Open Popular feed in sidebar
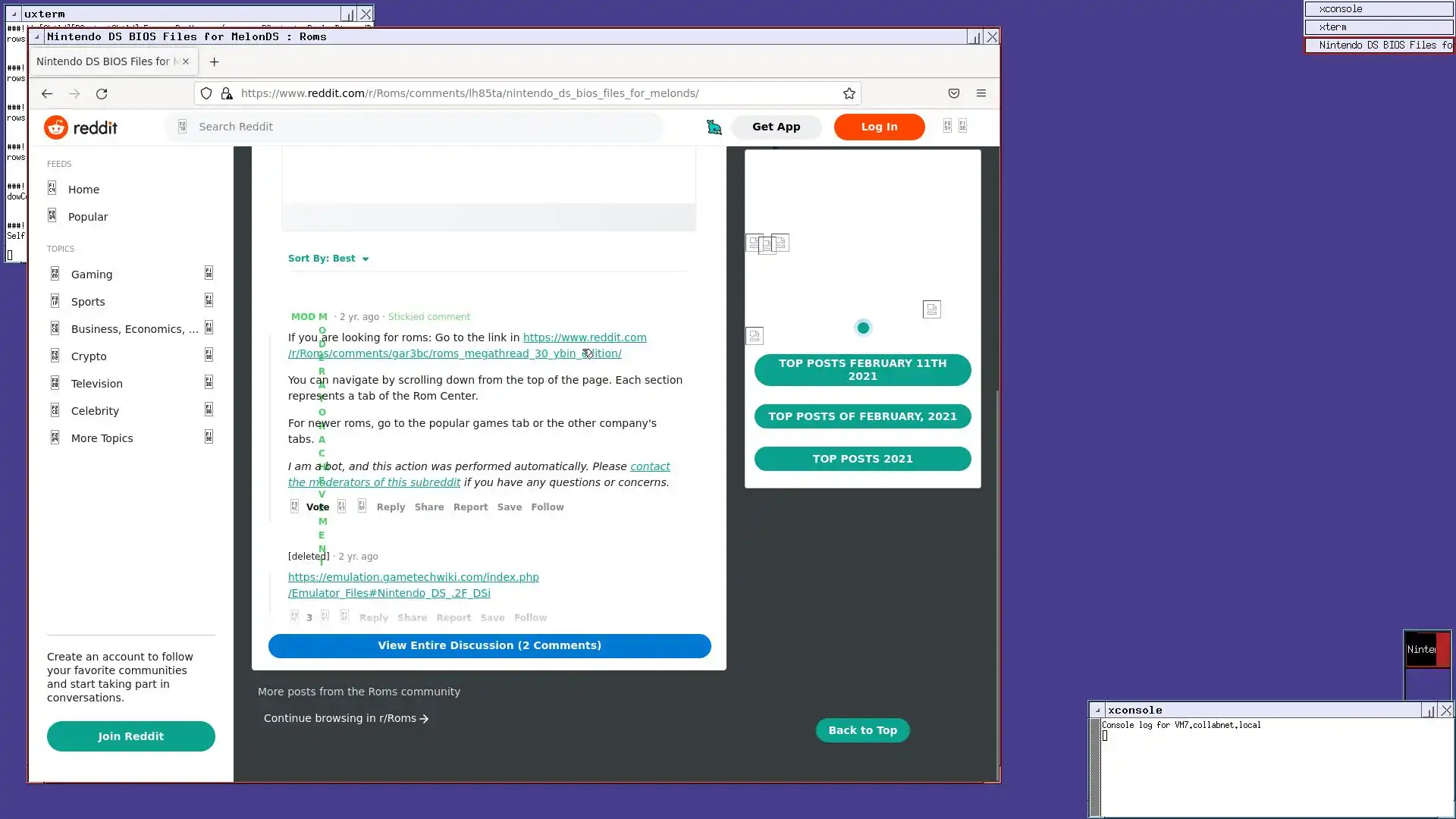Viewport: 1456px width, 819px height. [88, 217]
